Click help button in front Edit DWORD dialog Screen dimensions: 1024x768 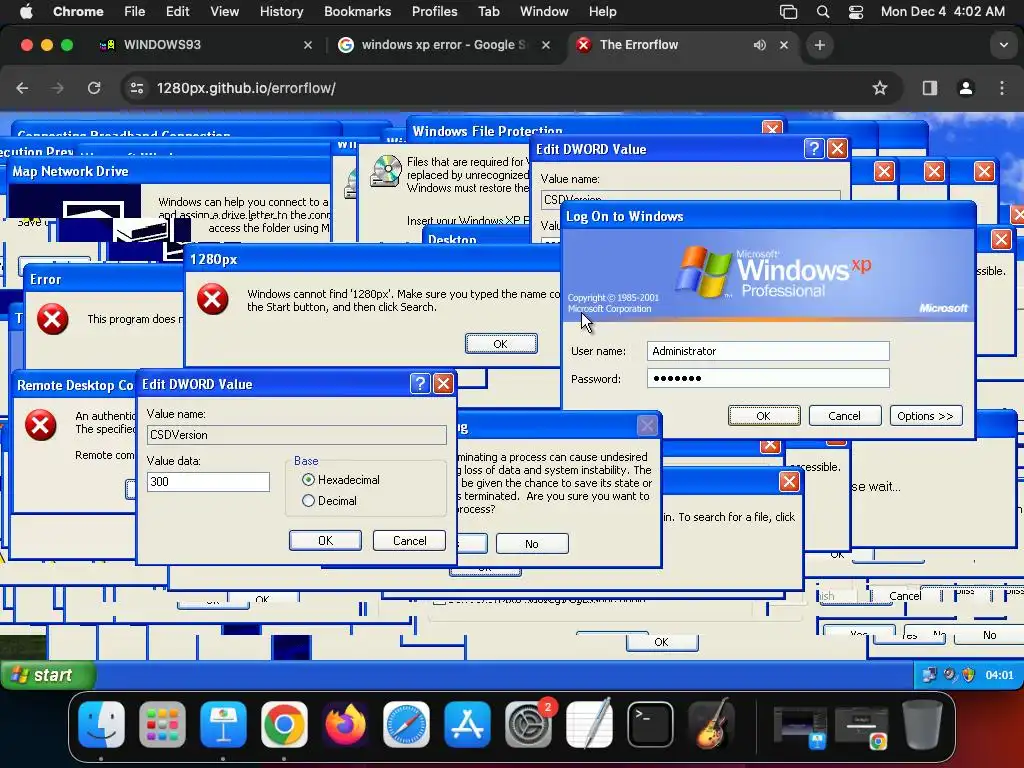click(x=420, y=383)
